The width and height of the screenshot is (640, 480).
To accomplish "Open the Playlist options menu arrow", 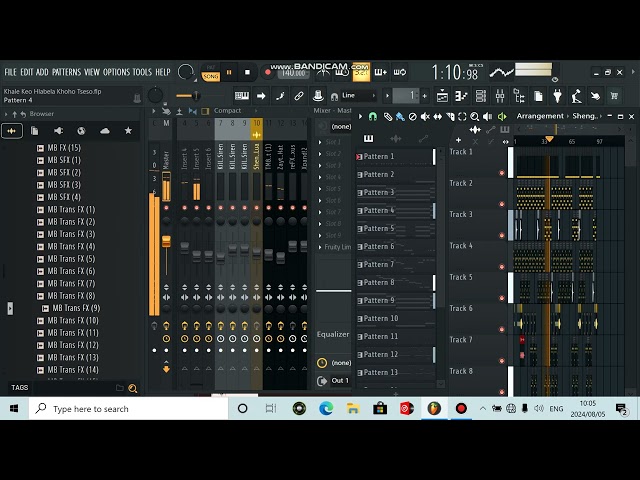I will click(360, 117).
